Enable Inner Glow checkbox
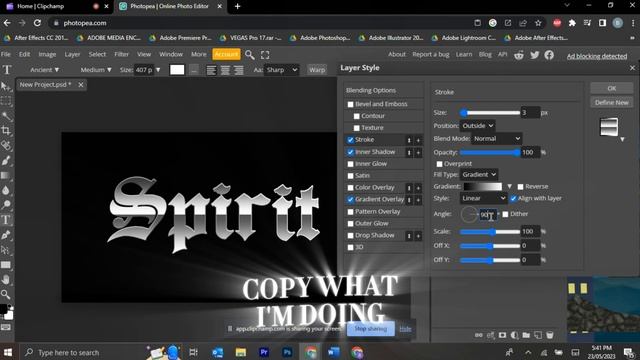 coord(350,164)
